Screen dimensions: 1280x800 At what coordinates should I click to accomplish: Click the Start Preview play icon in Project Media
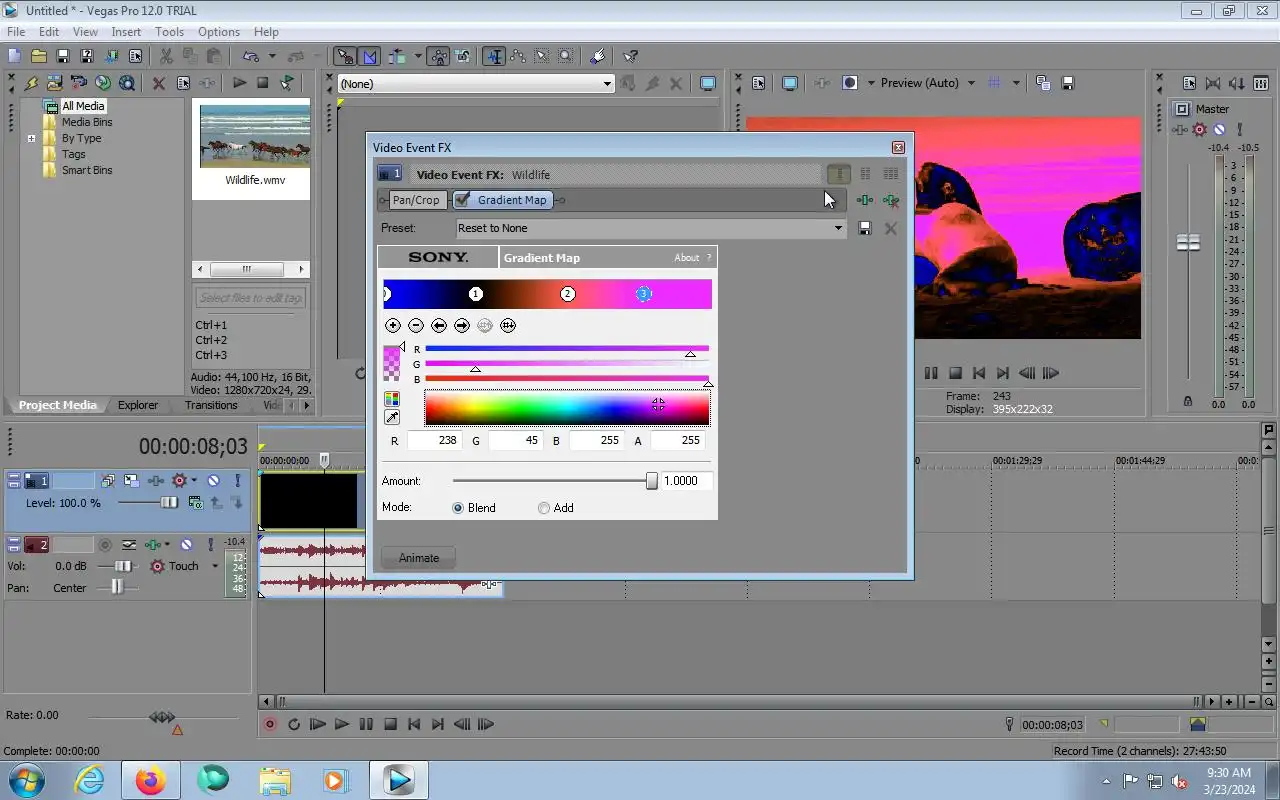pyautogui.click(x=239, y=83)
